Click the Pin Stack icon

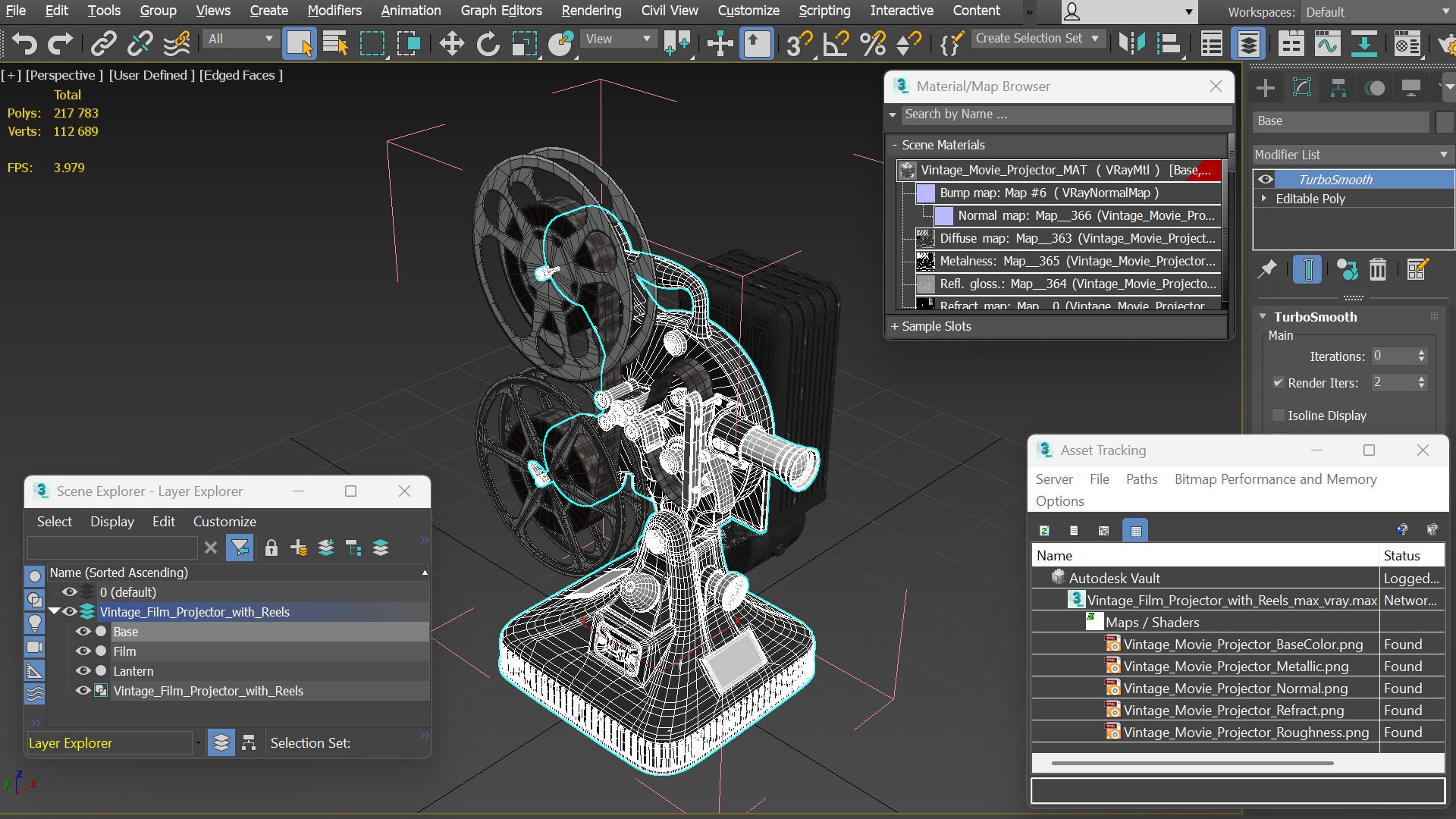(x=1267, y=269)
